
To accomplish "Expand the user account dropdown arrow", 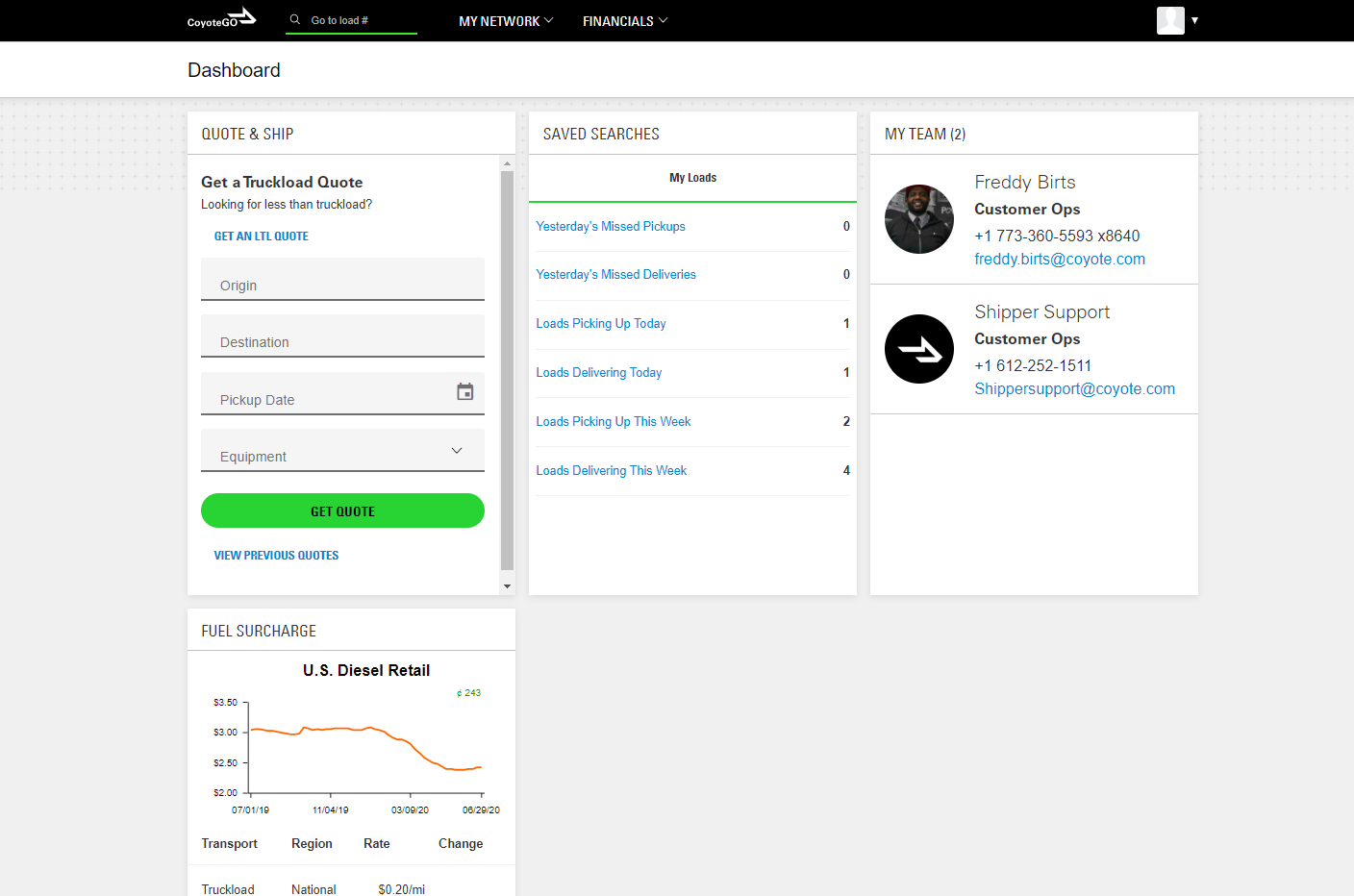I will (x=1194, y=20).
